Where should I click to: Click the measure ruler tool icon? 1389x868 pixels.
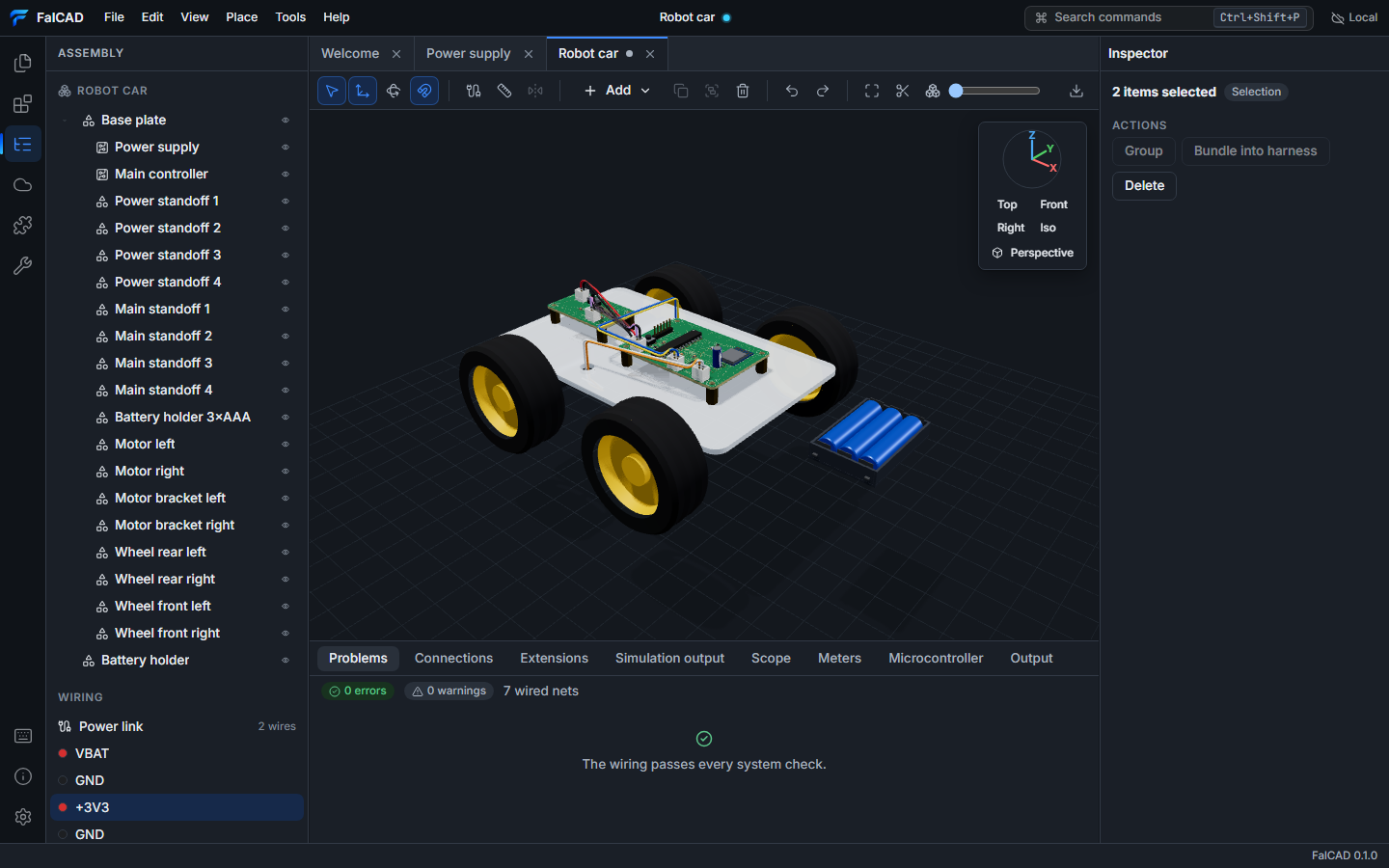click(504, 91)
